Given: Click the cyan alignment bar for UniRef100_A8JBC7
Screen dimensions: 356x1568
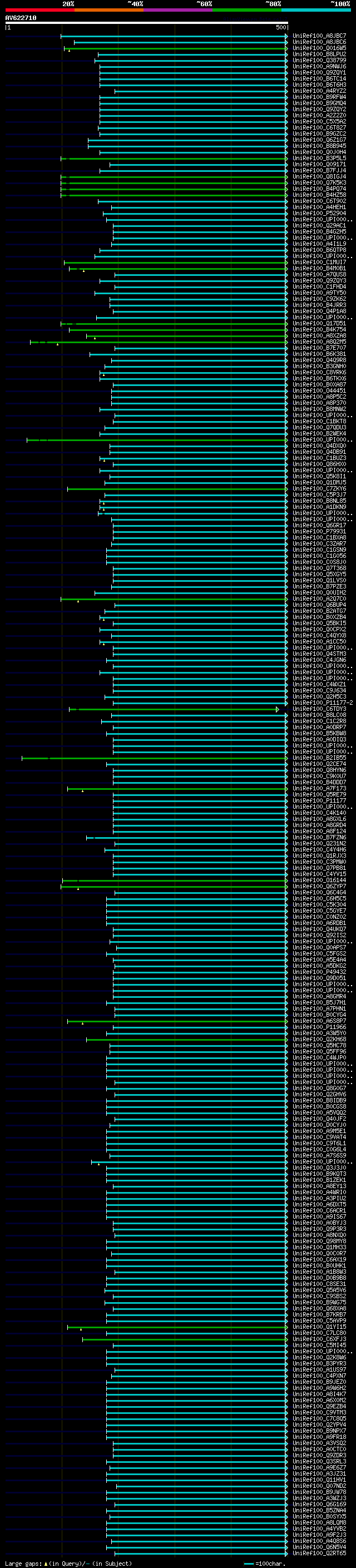Looking at the screenshot, I should (174, 36).
